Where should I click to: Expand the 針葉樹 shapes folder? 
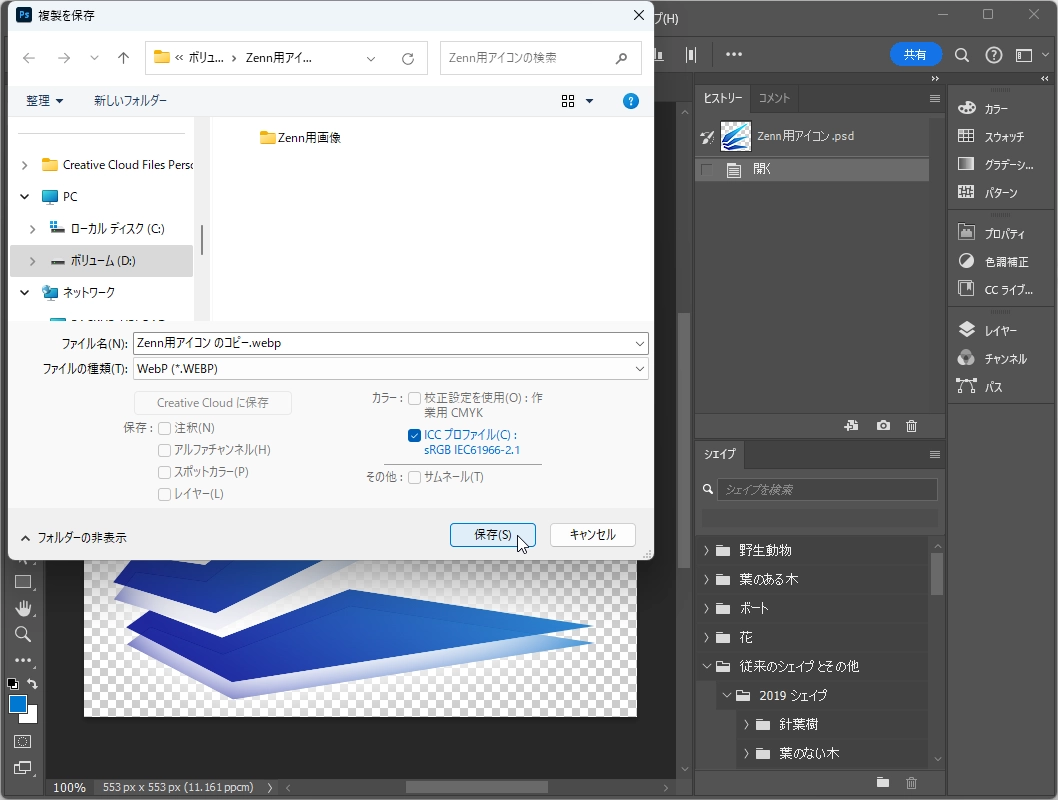tap(746, 724)
